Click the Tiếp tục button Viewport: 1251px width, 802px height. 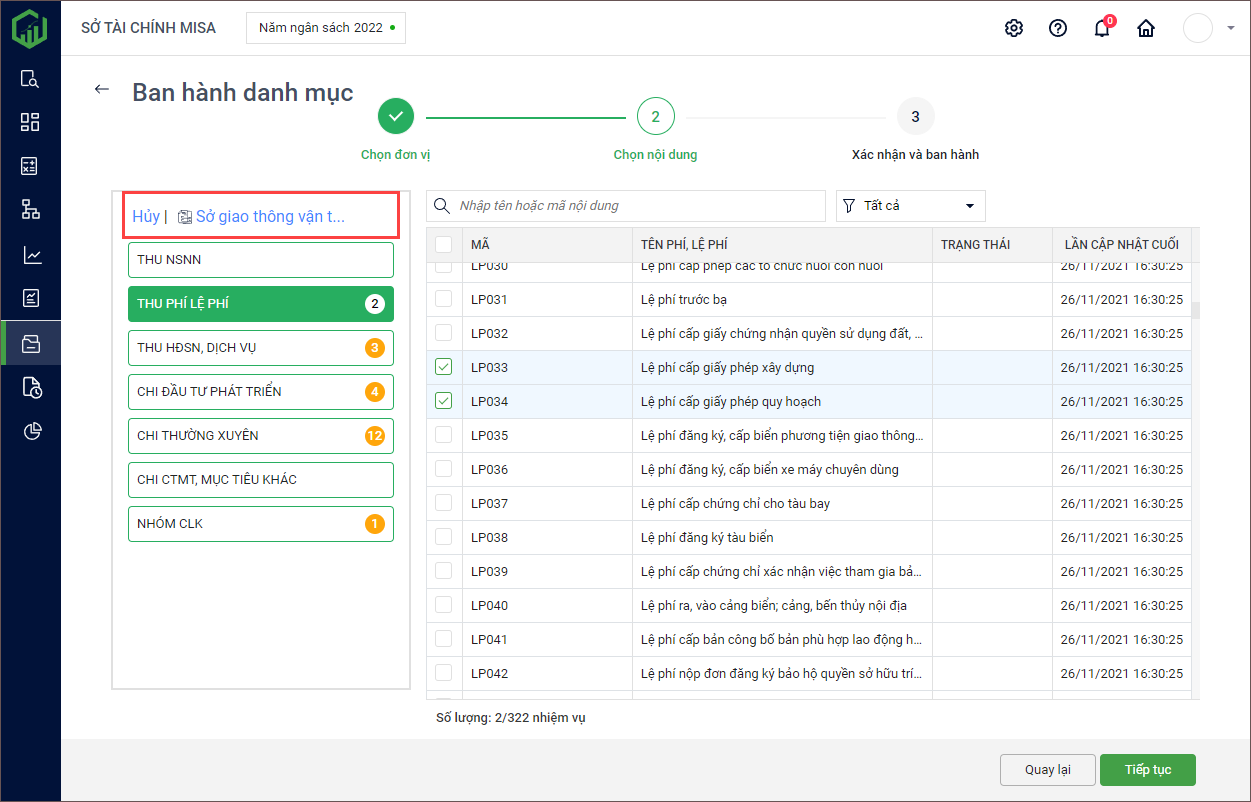click(1147, 770)
